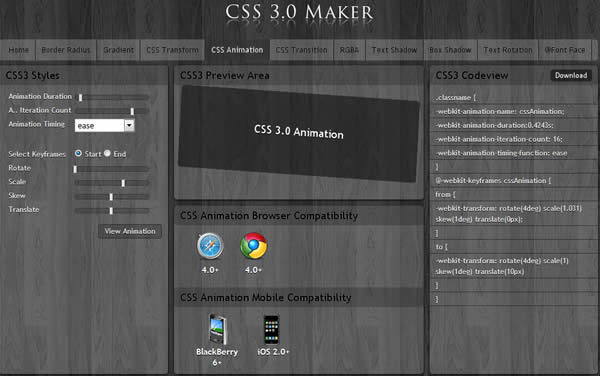Open the CSS Transform tab
600x376 pixels.
tap(172, 50)
